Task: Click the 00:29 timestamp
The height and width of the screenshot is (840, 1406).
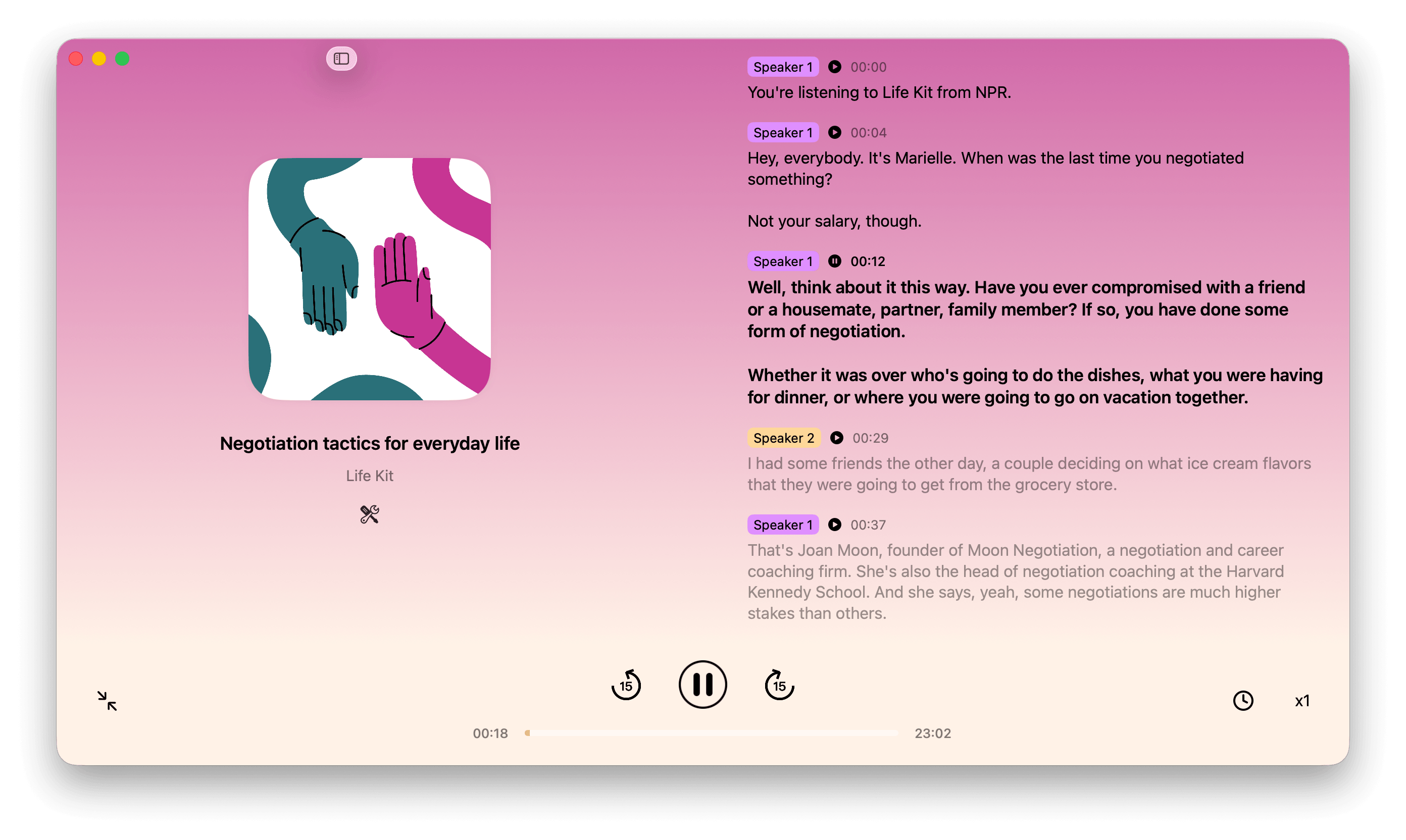Action: (870, 438)
